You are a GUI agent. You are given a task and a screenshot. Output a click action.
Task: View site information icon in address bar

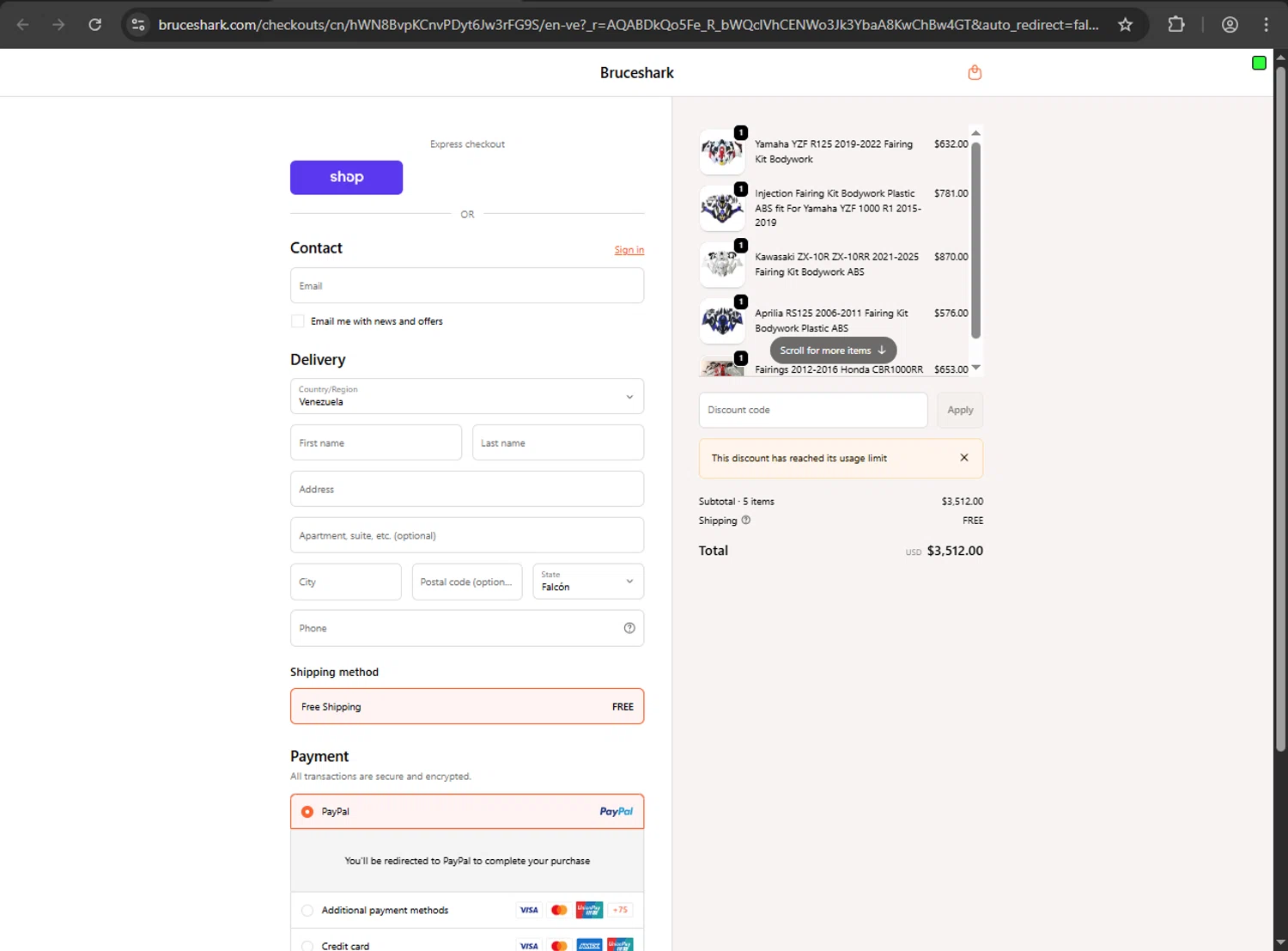point(138,25)
